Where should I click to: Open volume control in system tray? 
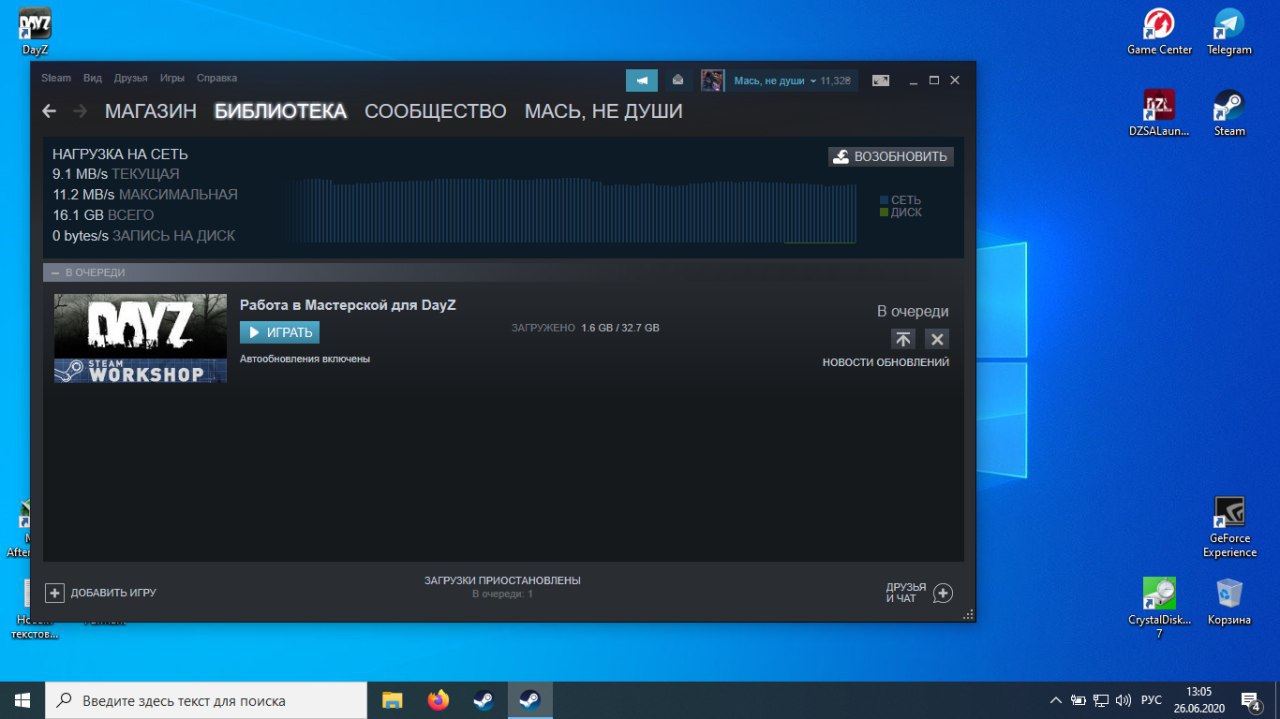coord(1123,700)
